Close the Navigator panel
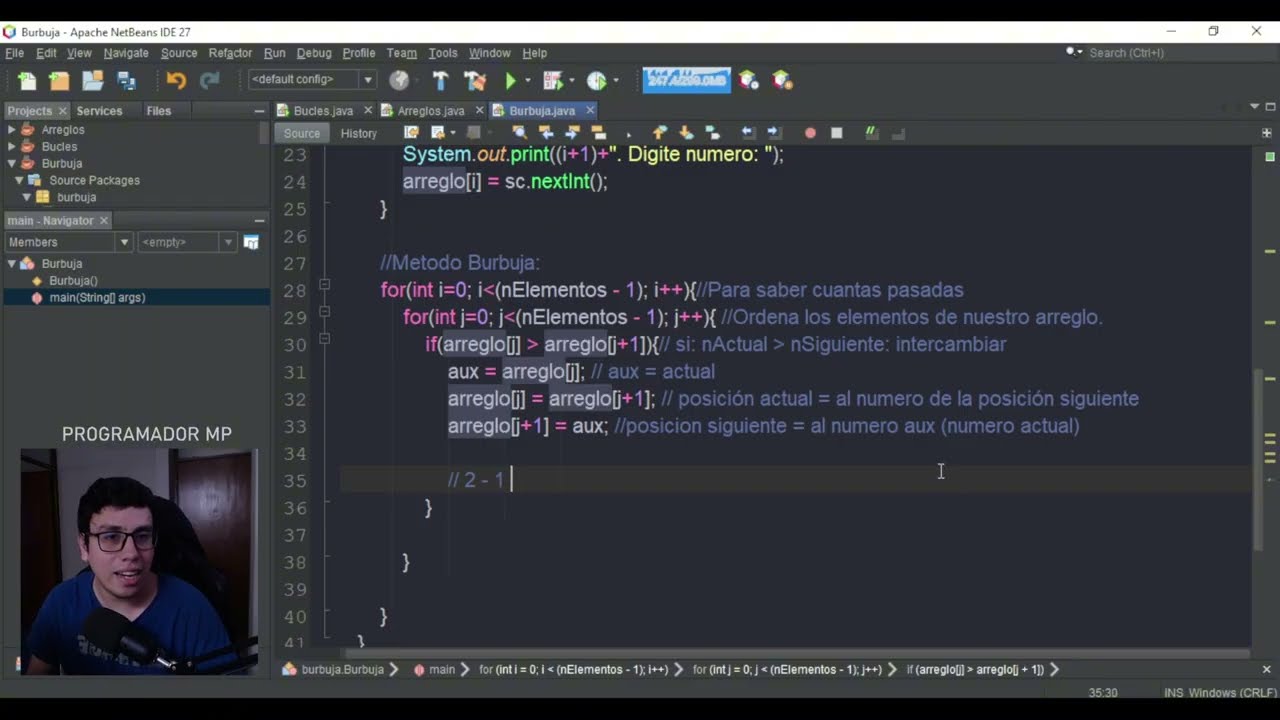The image size is (1280, 720). click(x=104, y=221)
